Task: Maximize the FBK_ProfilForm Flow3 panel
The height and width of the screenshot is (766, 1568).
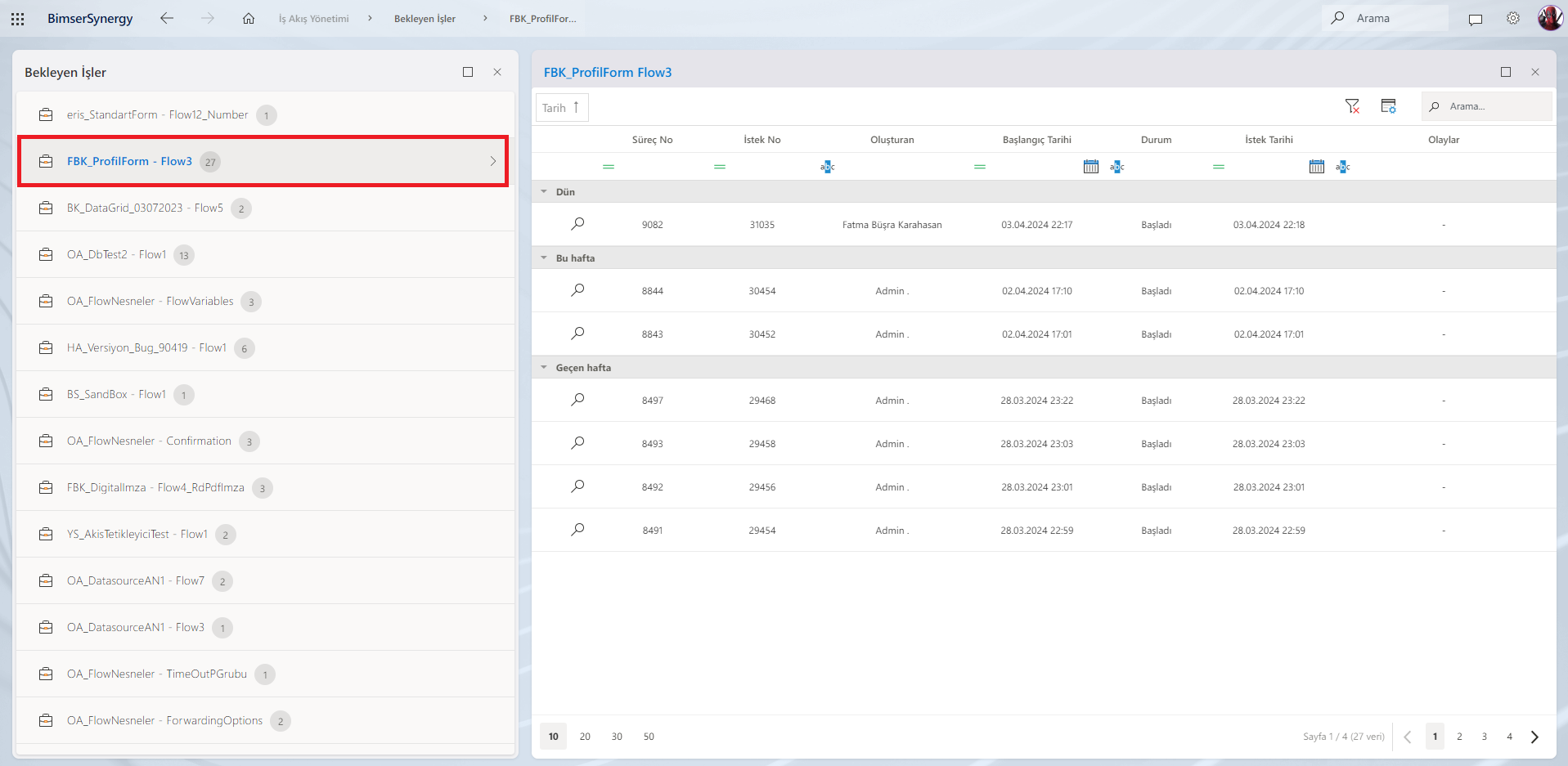Action: click(x=1506, y=72)
